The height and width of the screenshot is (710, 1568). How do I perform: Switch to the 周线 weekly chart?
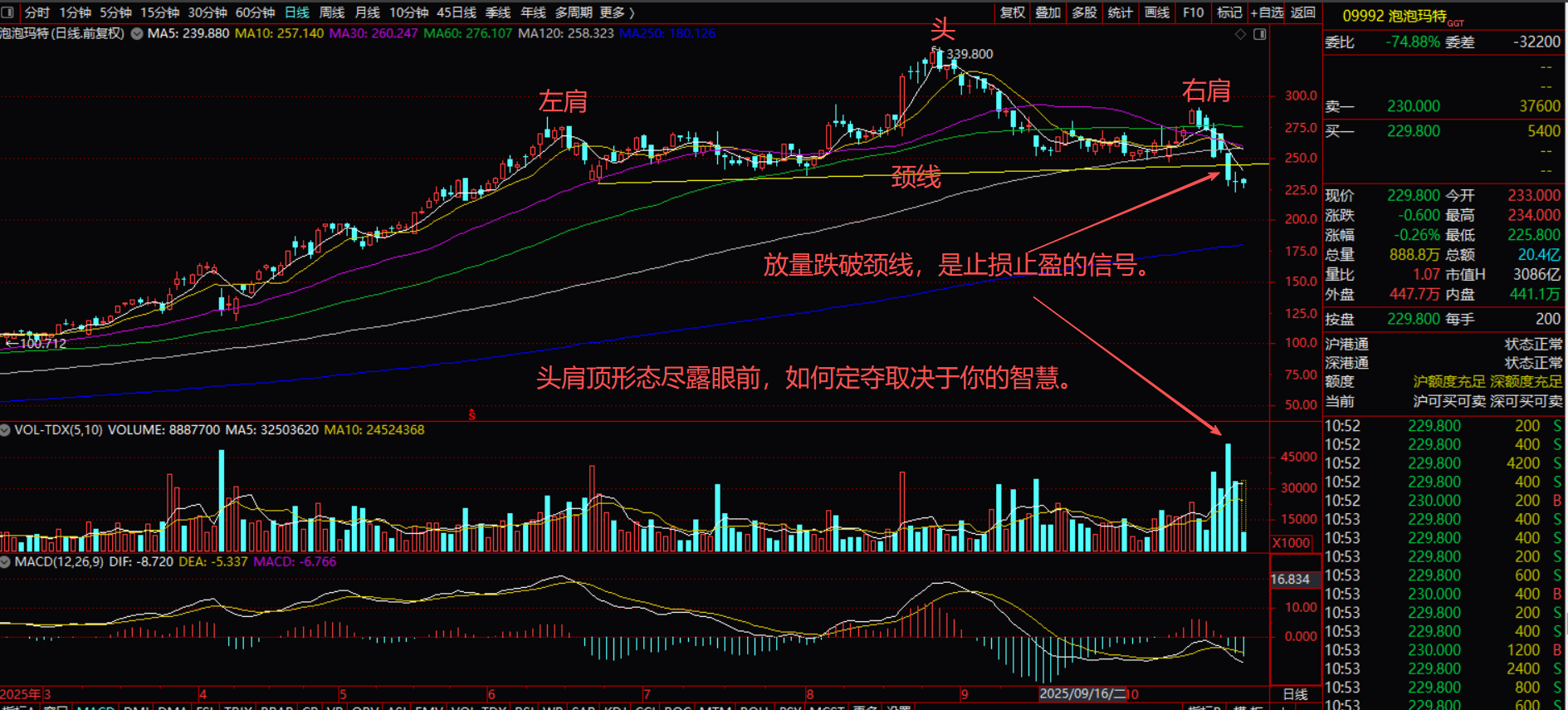point(331,12)
